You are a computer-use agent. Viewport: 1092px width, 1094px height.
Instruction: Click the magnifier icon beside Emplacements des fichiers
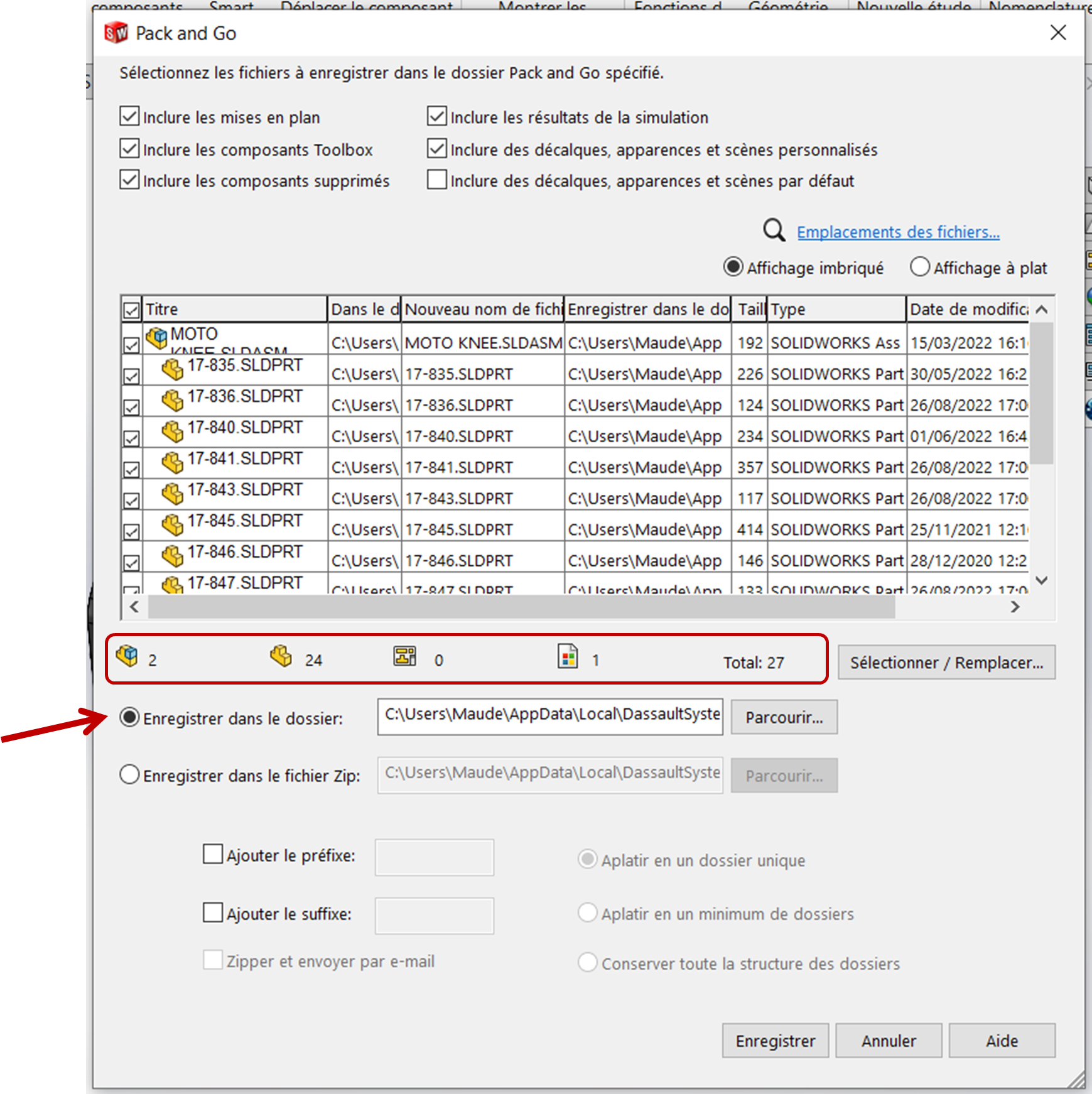point(773,230)
